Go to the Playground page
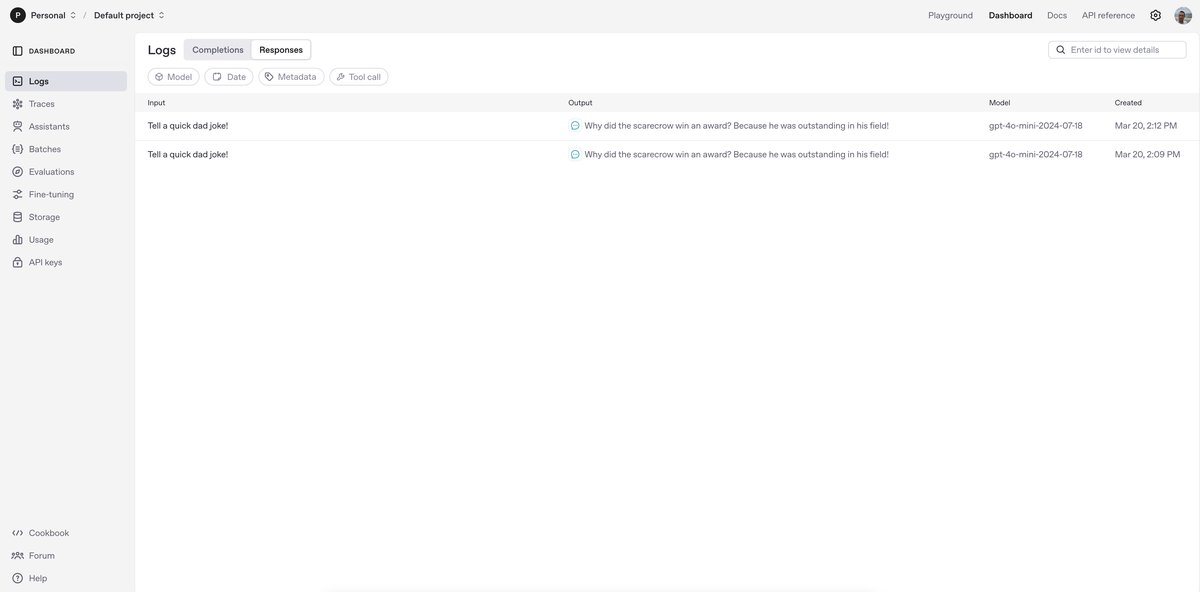The width and height of the screenshot is (1200, 592). 950,15
